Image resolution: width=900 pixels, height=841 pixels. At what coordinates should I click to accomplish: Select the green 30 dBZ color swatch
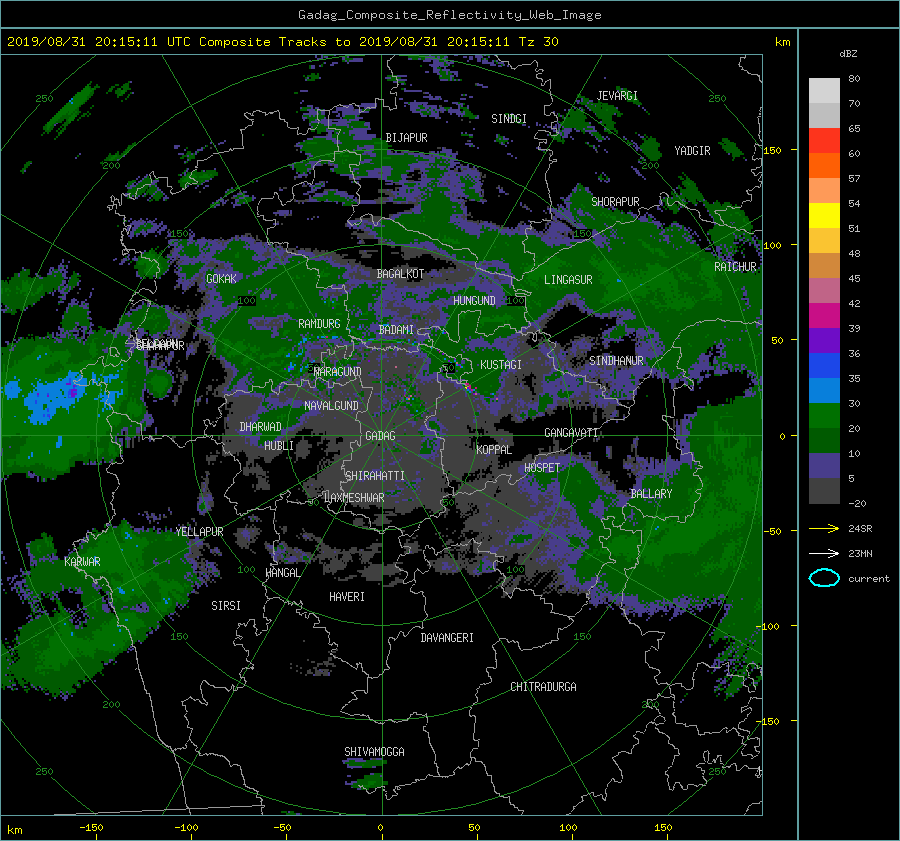(824, 415)
